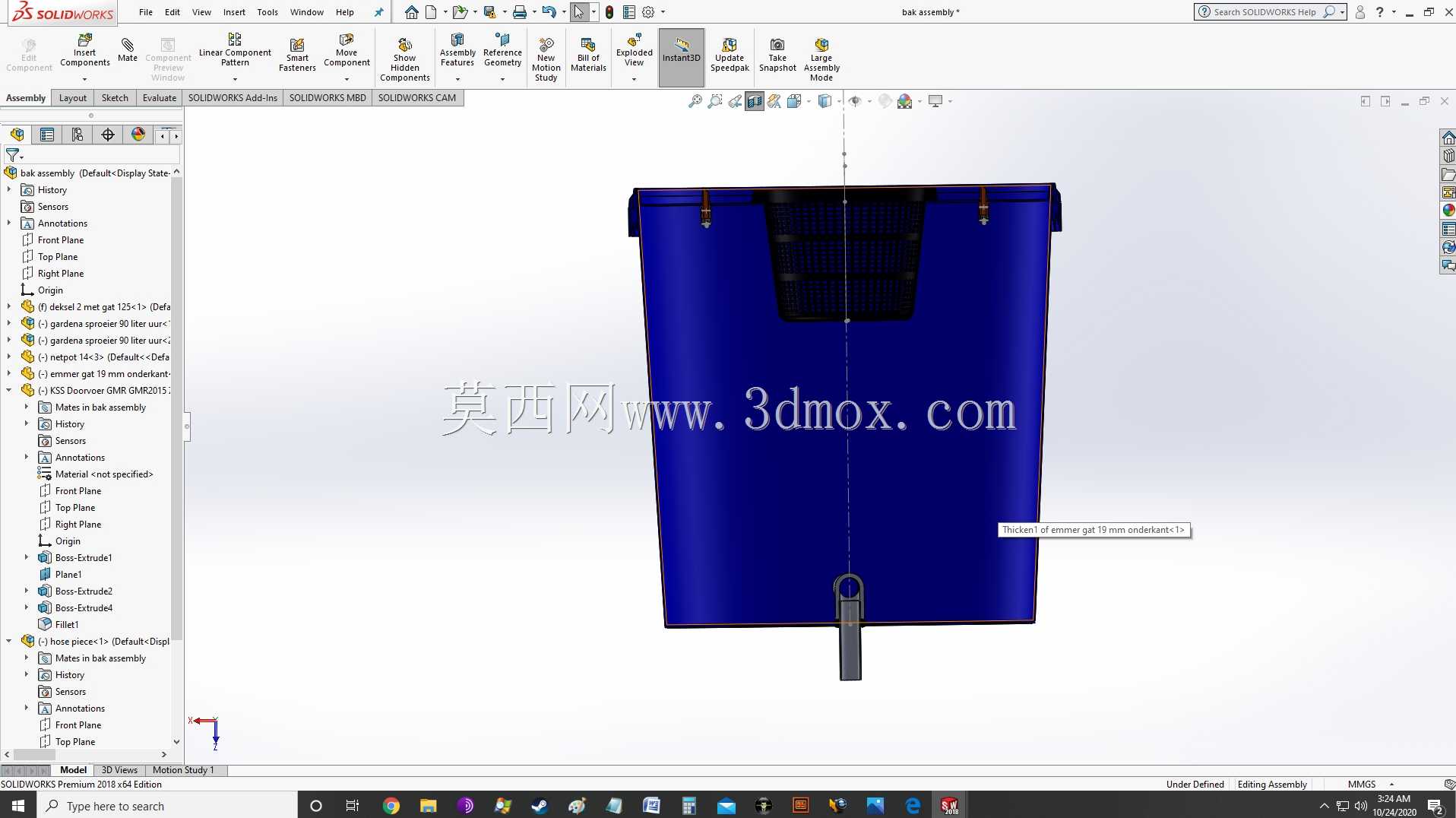Open Assembly Features tool
This screenshot has height=818, width=1456.
[457, 49]
